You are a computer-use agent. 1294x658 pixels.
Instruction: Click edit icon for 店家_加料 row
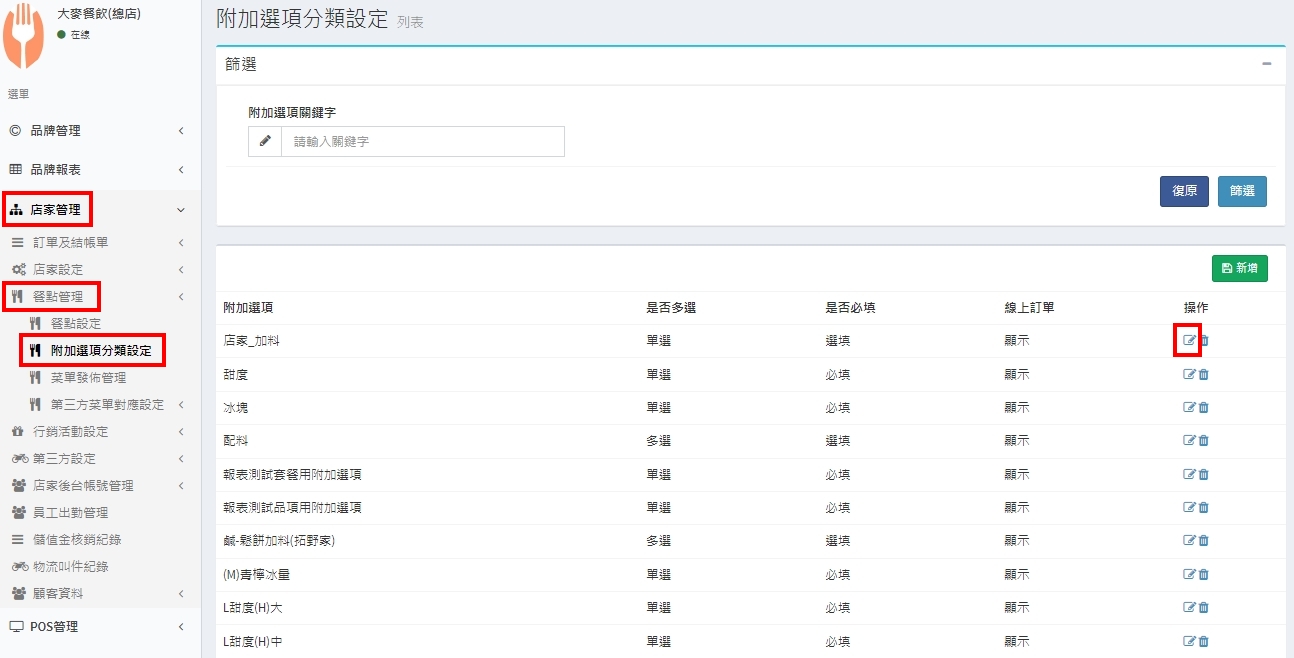click(1189, 341)
